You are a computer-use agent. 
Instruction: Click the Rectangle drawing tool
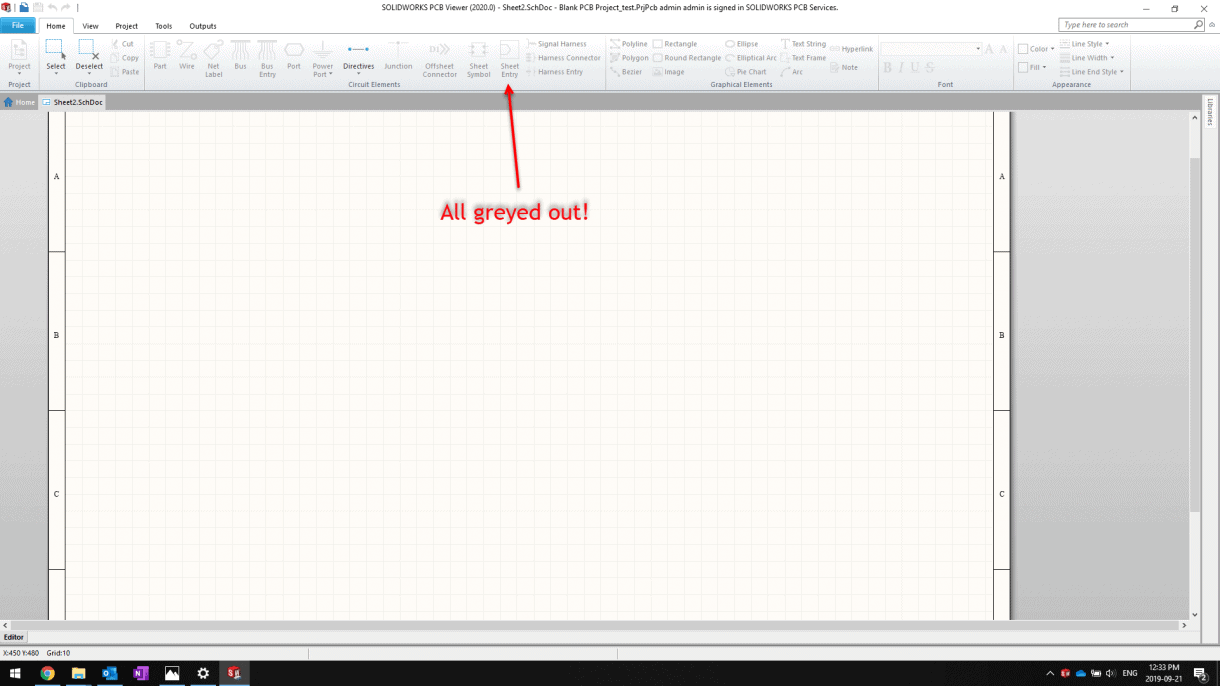tap(675, 44)
